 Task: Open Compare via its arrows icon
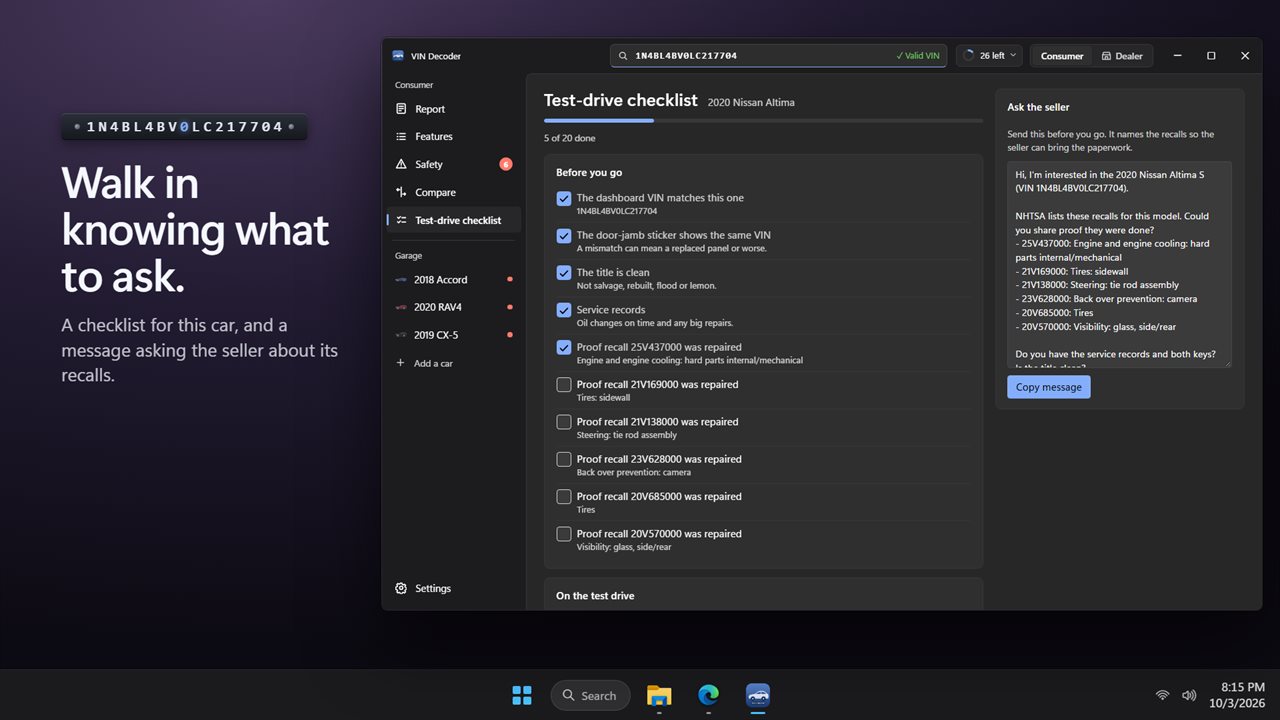tap(401, 192)
